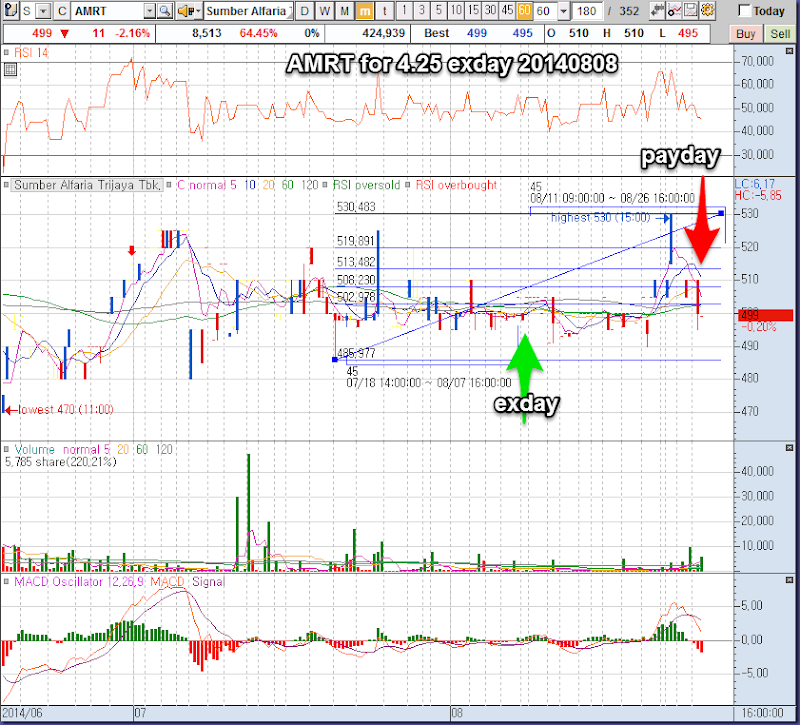Click the Best bid value 499

[x=477, y=34]
